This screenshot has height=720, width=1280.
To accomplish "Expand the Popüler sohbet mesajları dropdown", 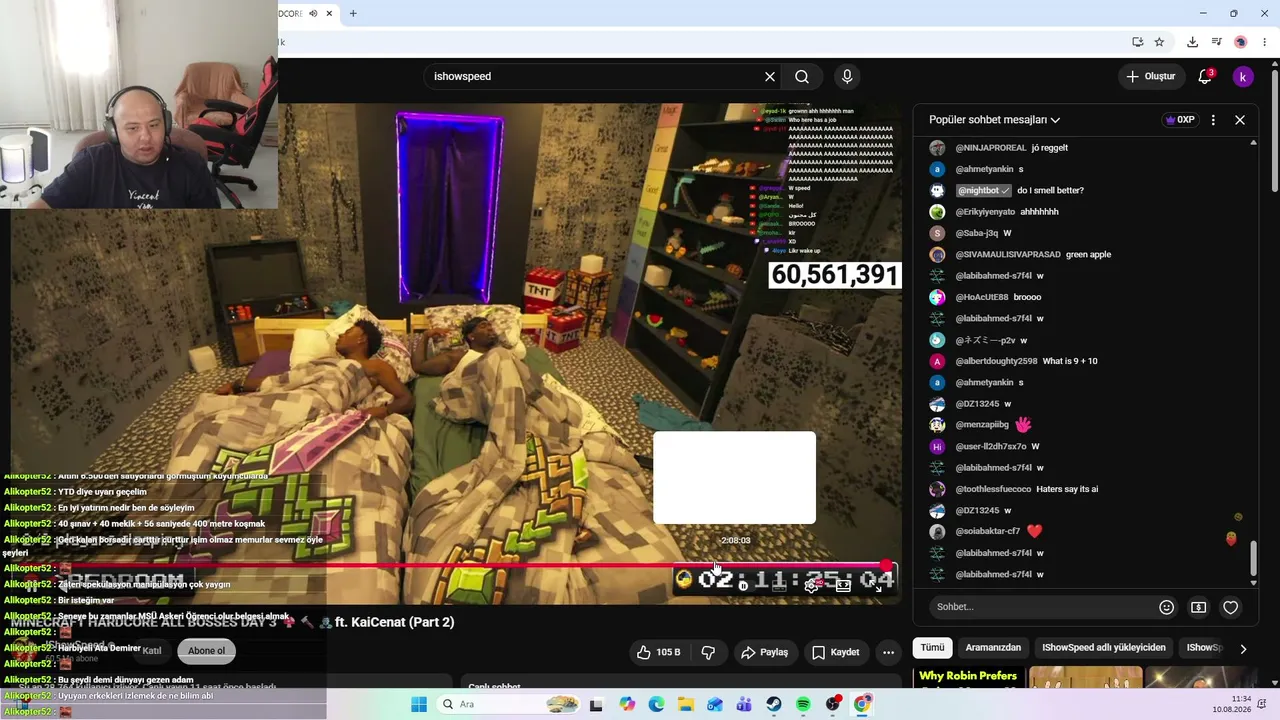I will click(995, 120).
